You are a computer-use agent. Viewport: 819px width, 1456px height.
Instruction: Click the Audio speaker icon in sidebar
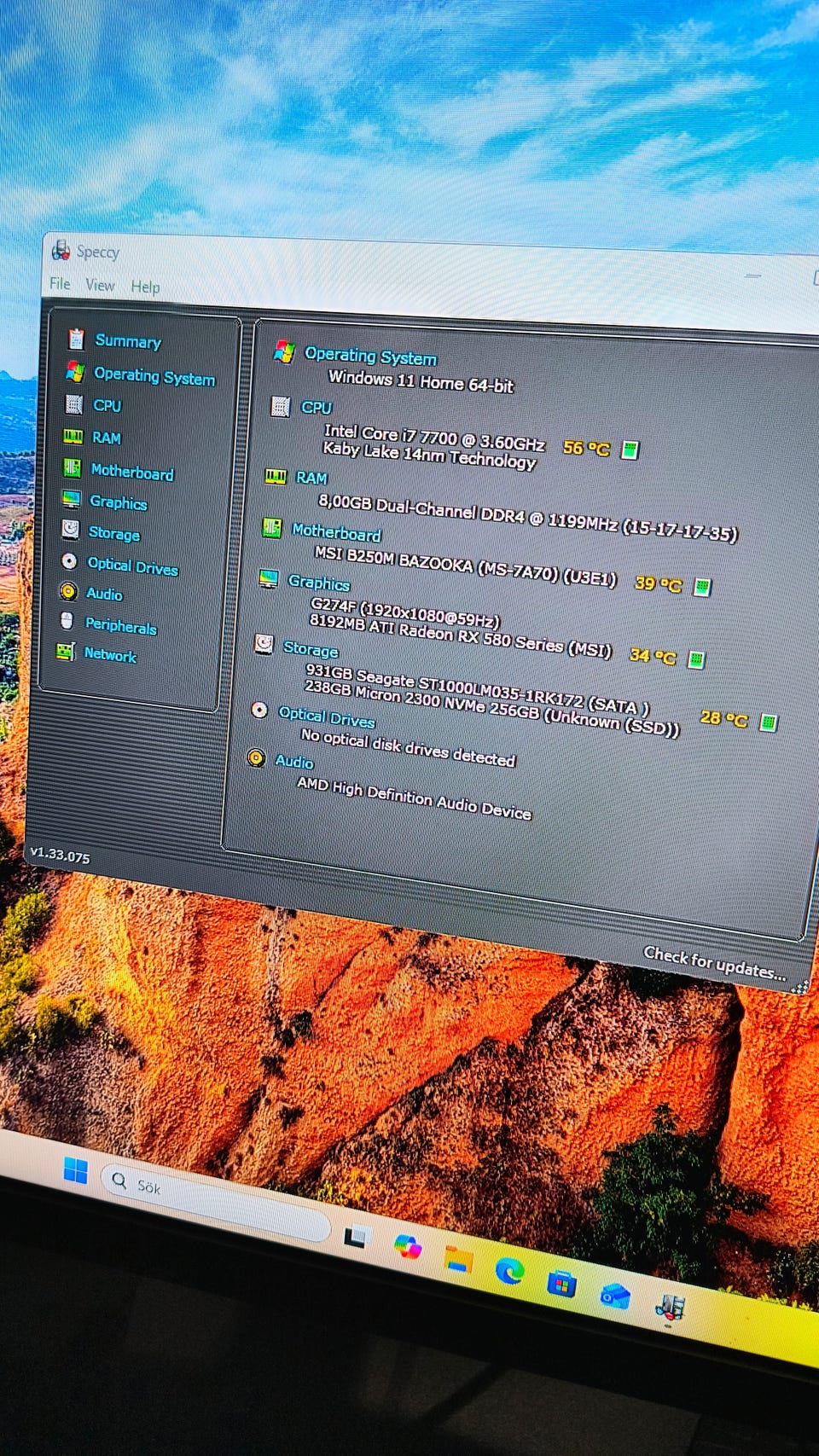[x=68, y=591]
